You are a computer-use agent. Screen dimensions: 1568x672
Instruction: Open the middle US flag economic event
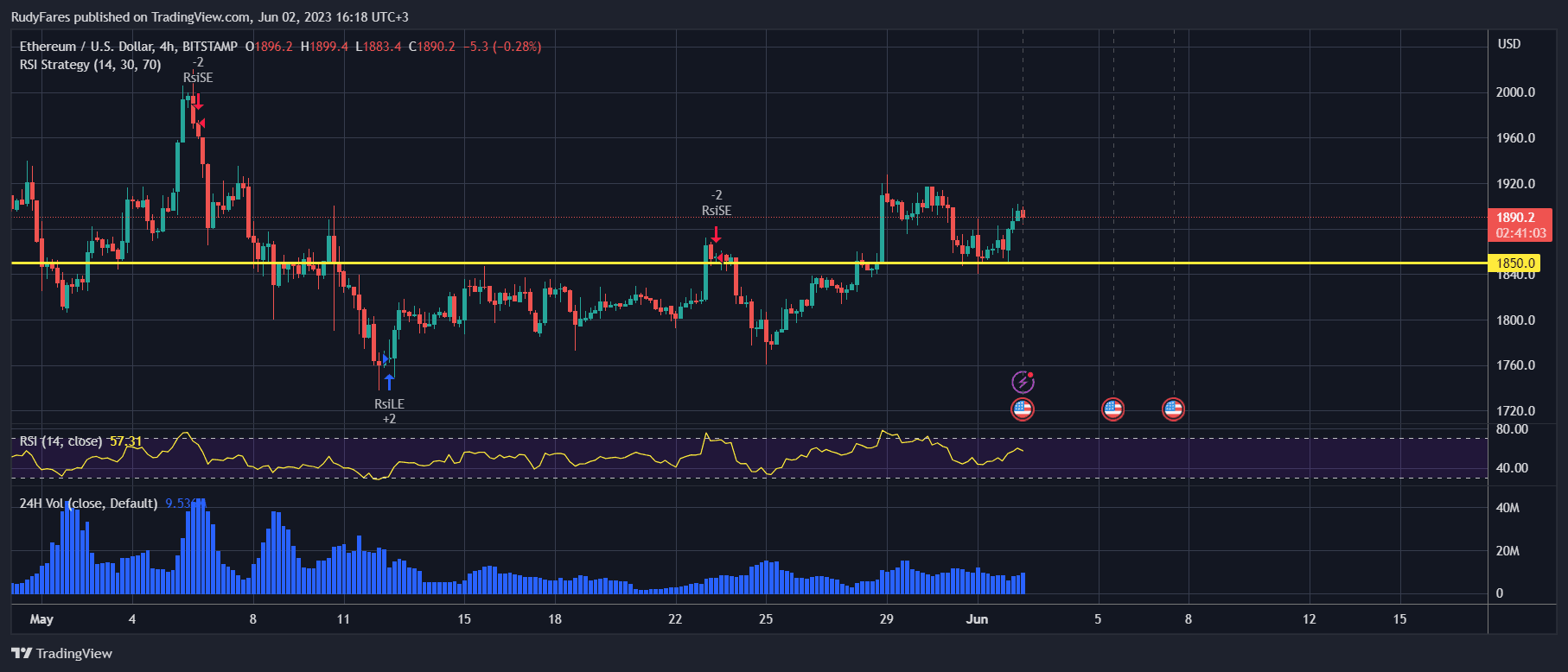(1112, 409)
